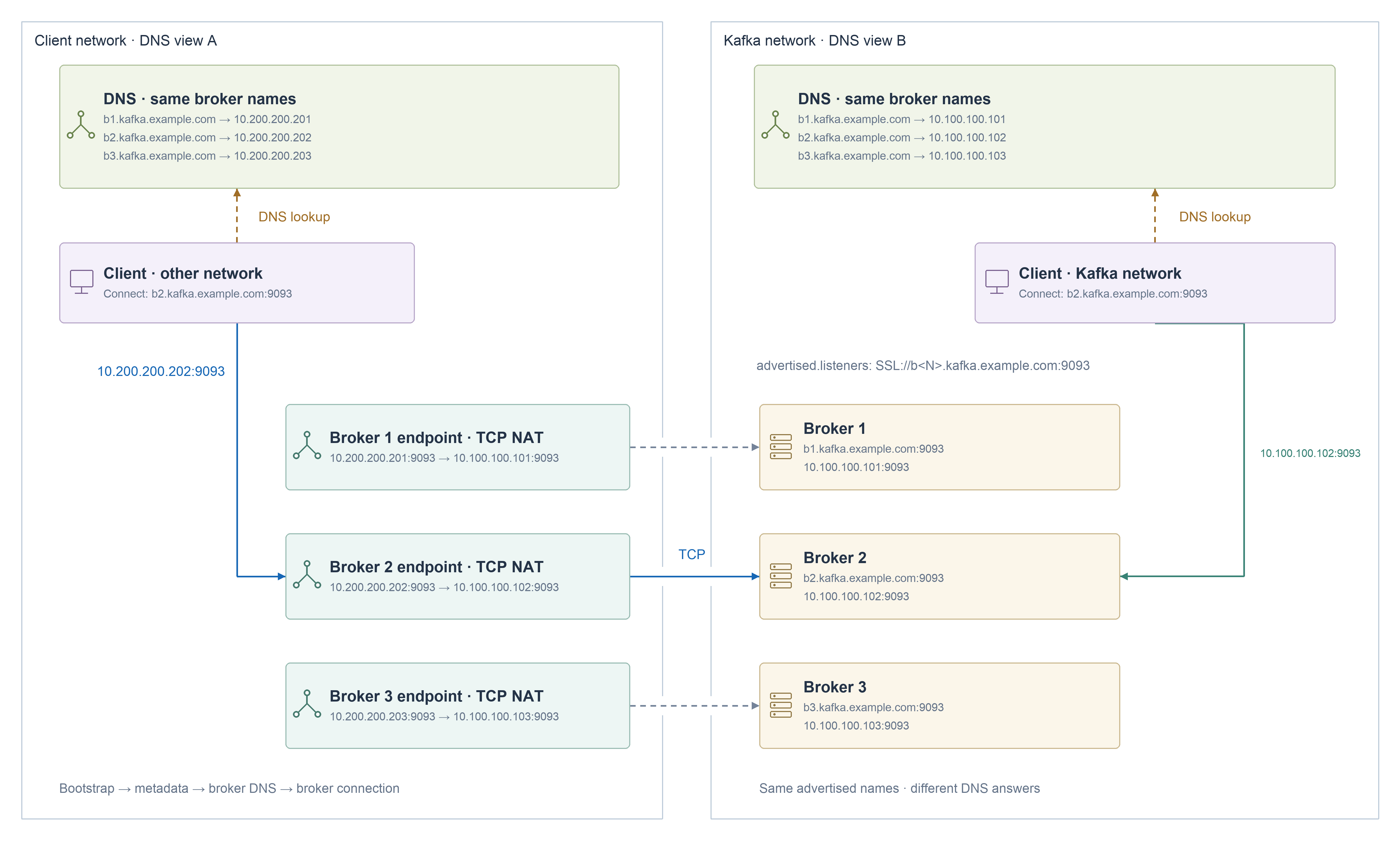Click 10.200.200.201:9093 → 10.100.100.101:9093 mapping
This screenshot has width=1400, height=851.
tap(444, 458)
